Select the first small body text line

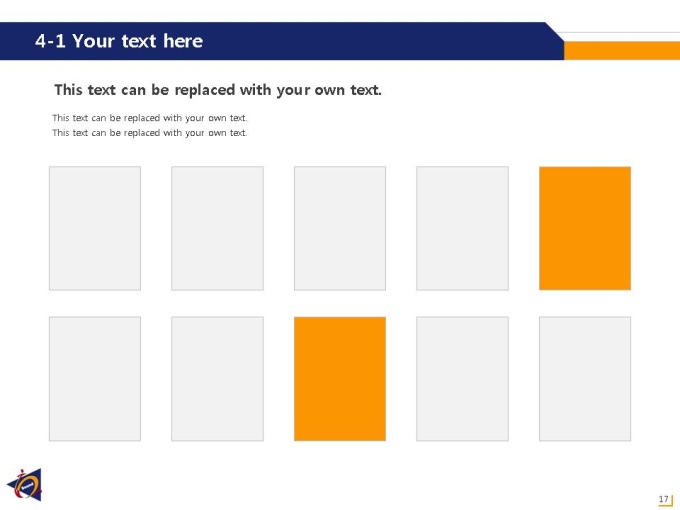point(150,118)
